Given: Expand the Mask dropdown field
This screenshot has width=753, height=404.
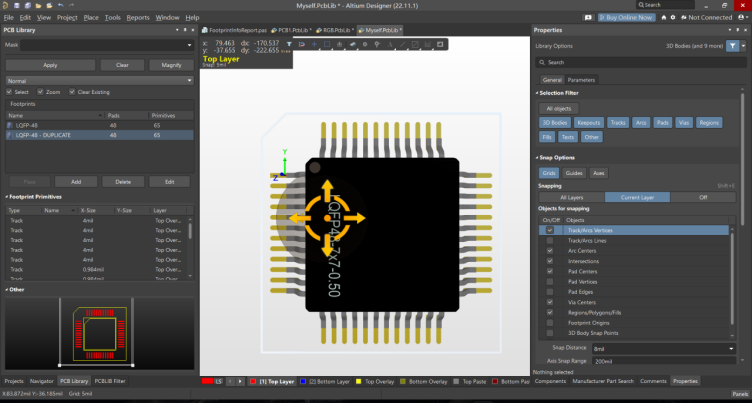Looking at the screenshot, I should 189,45.
